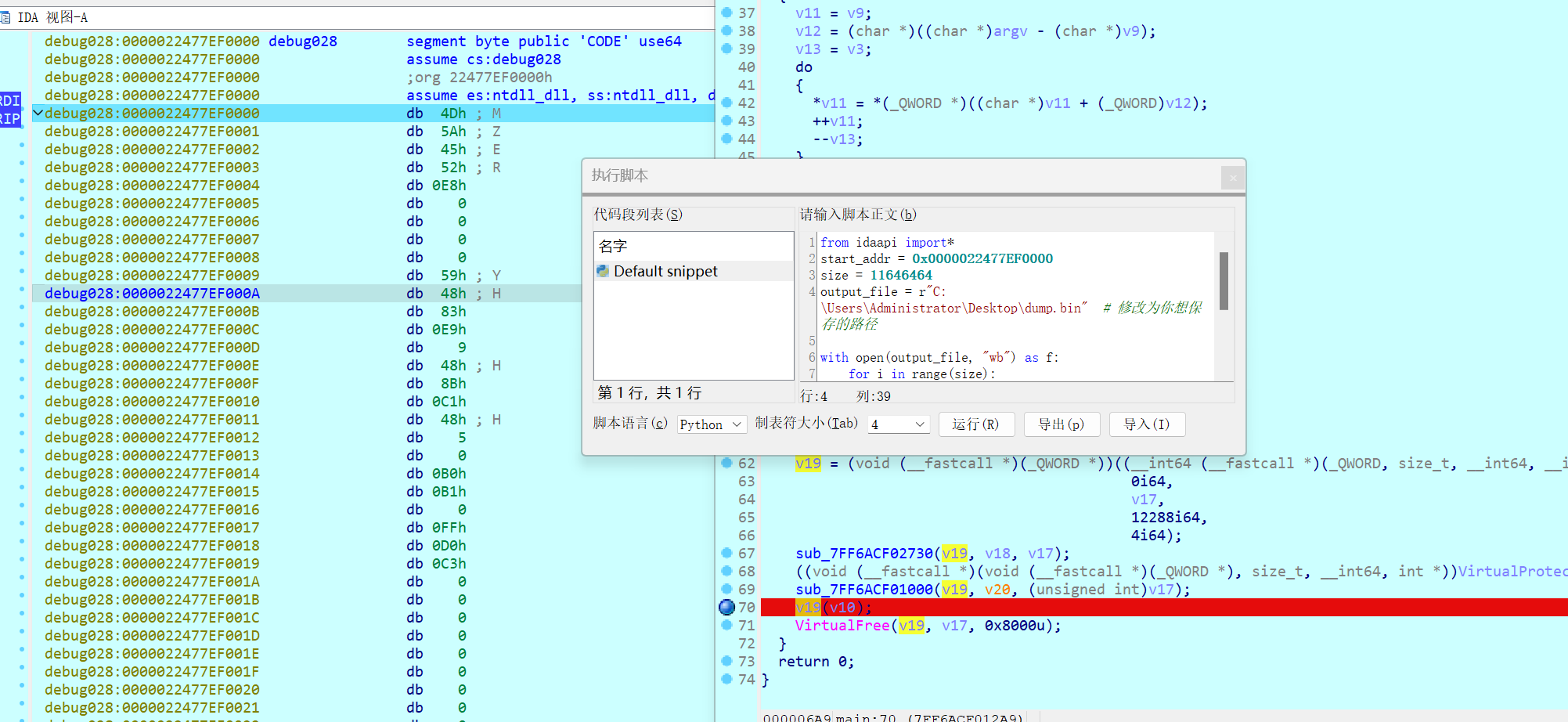
Task: Click the VirtualProtect reference on line 68
Action: [1512, 571]
